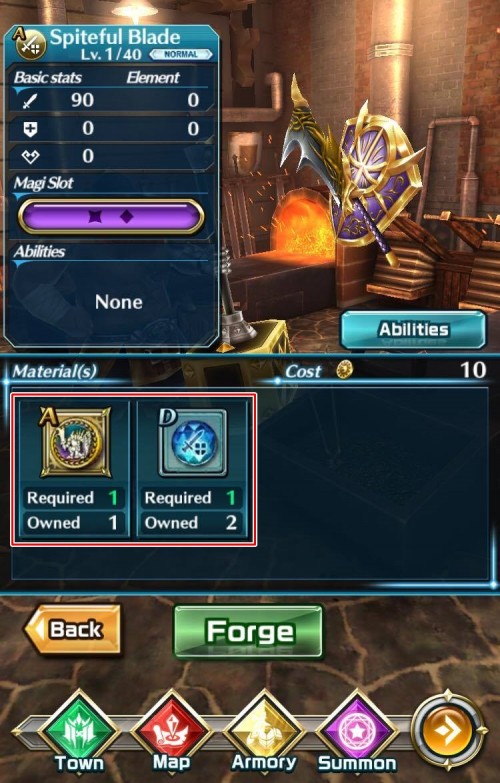Select the Element column header
500x783 pixels.
coord(153,77)
